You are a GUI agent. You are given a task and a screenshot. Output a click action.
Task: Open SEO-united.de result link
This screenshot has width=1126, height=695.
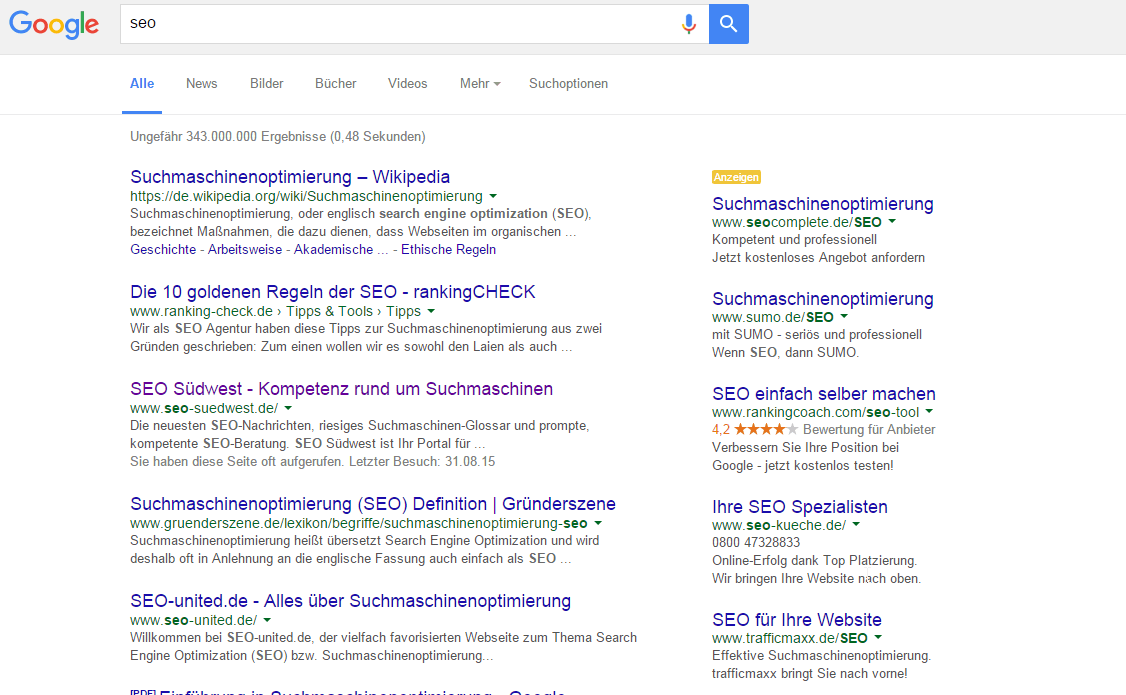pyautogui.click(x=350, y=601)
